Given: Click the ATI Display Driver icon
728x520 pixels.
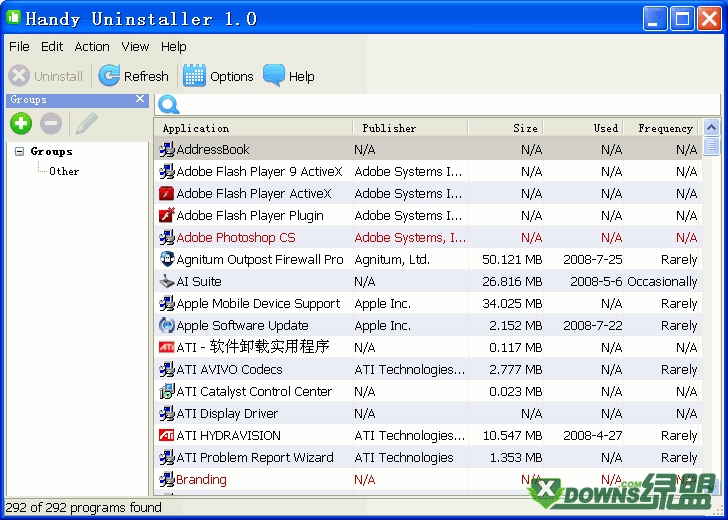Looking at the screenshot, I should [x=167, y=413].
